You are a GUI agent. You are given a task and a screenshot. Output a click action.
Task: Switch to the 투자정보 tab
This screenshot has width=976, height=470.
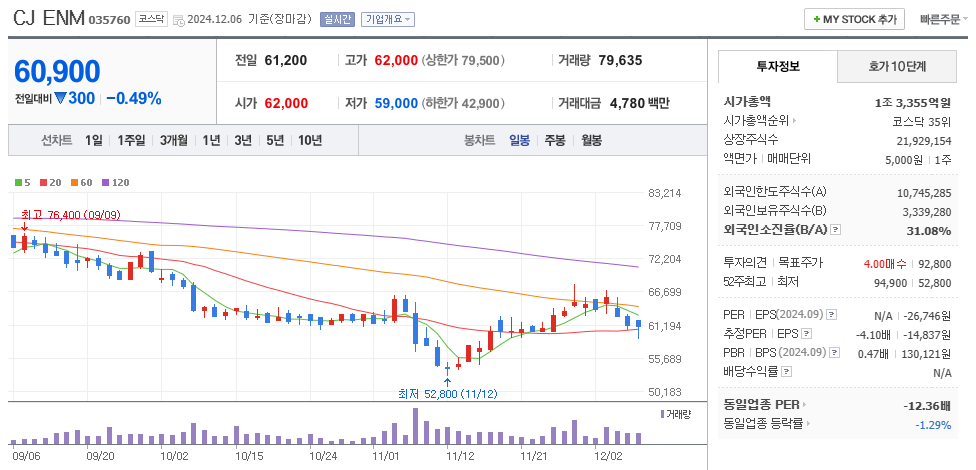pyautogui.click(x=778, y=66)
